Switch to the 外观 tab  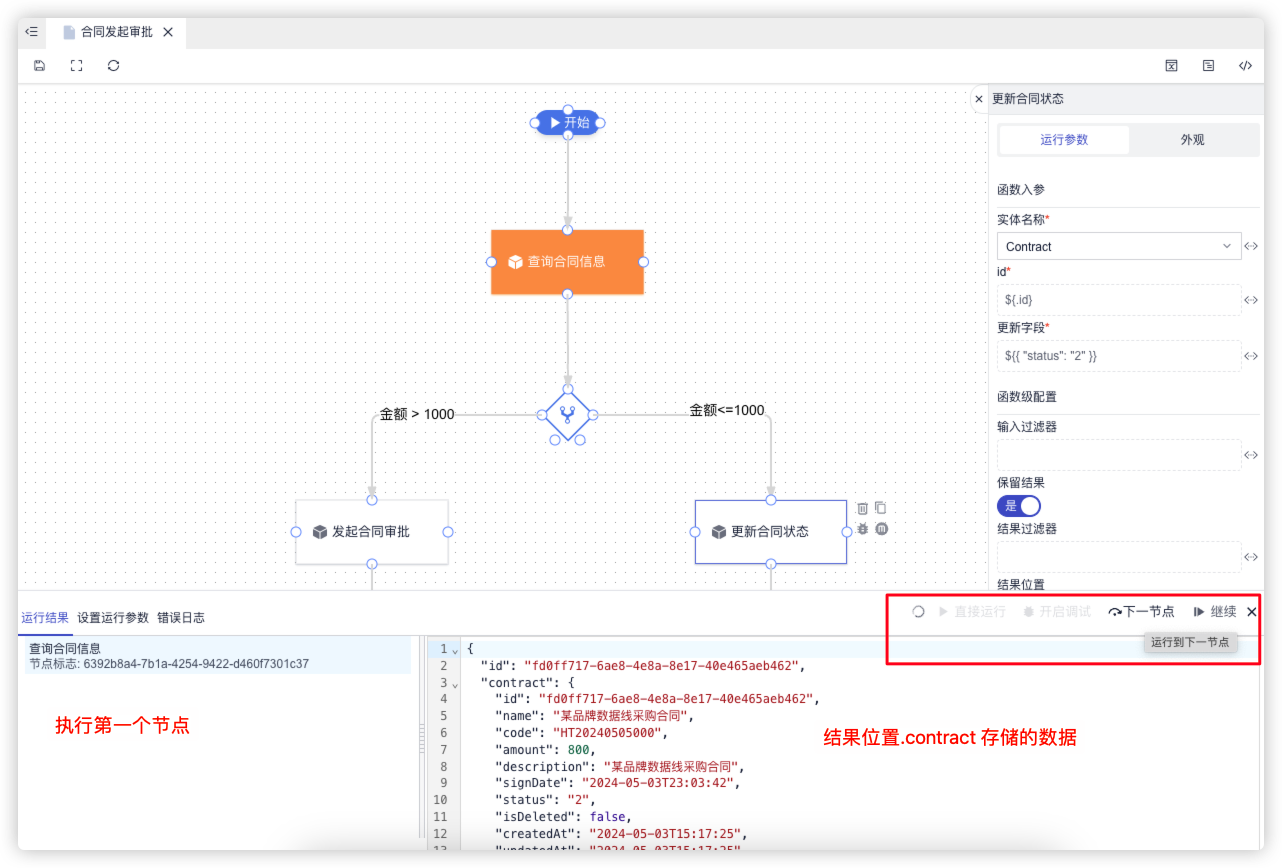(x=1192, y=140)
